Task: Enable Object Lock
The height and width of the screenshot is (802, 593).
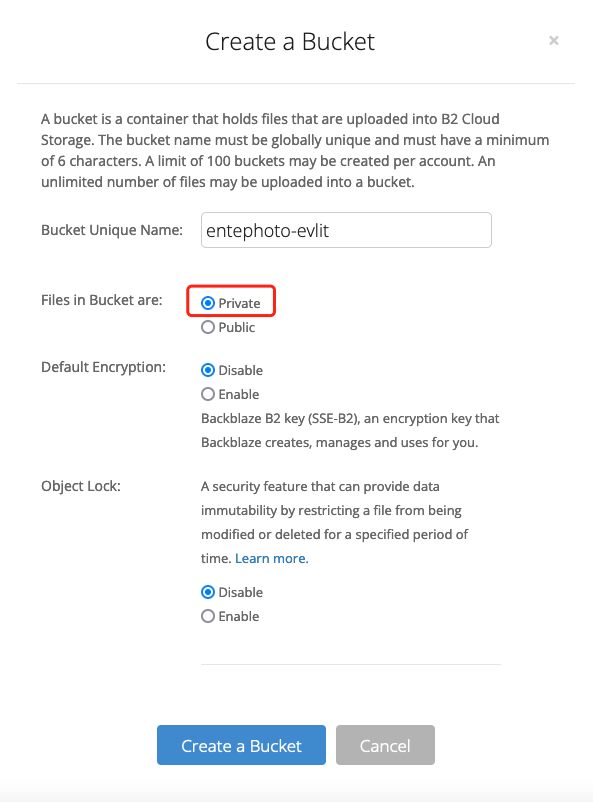Action: pos(208,616)
